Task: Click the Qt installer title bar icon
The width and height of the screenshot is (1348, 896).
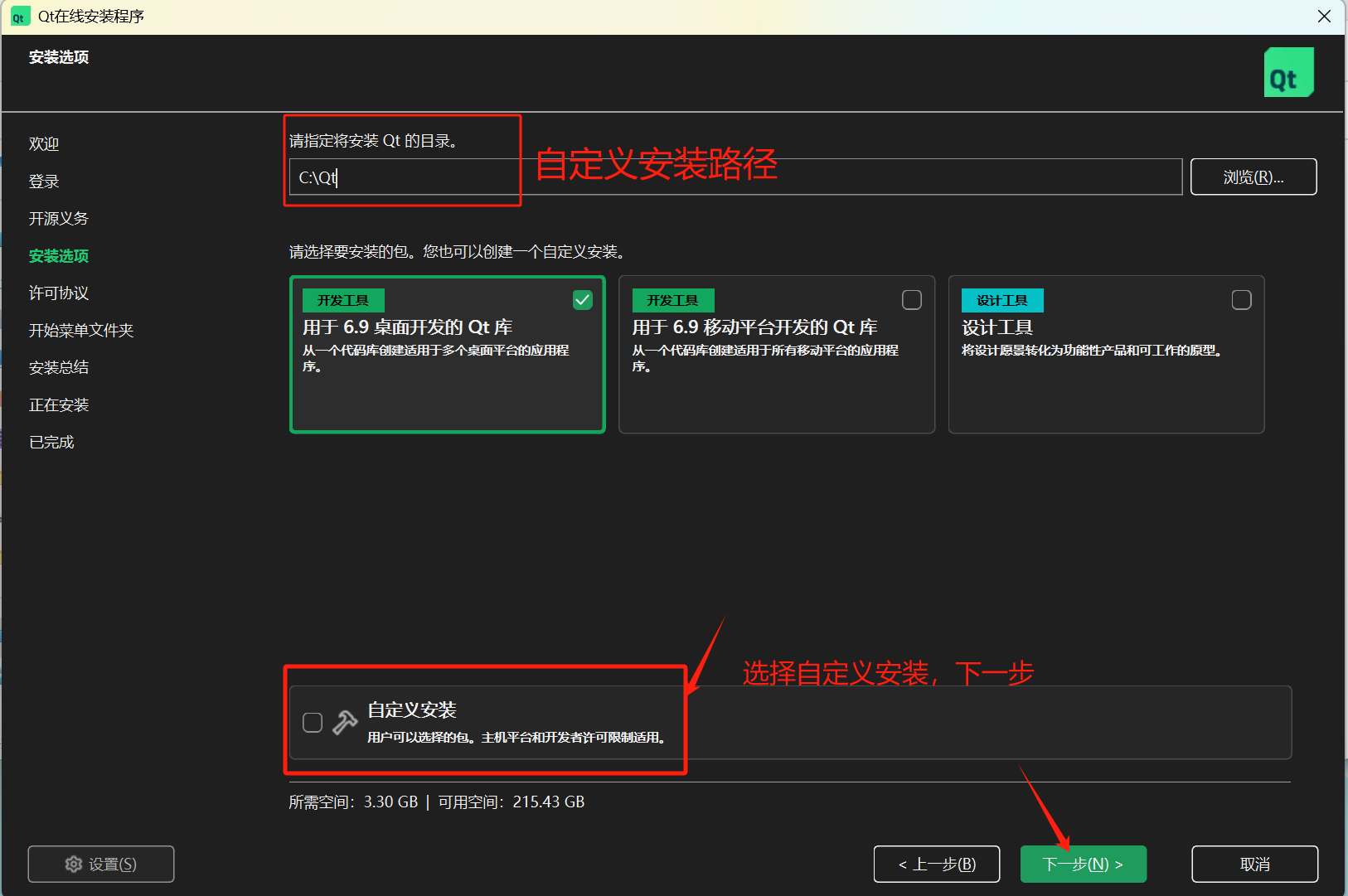Action: point(19,17)
